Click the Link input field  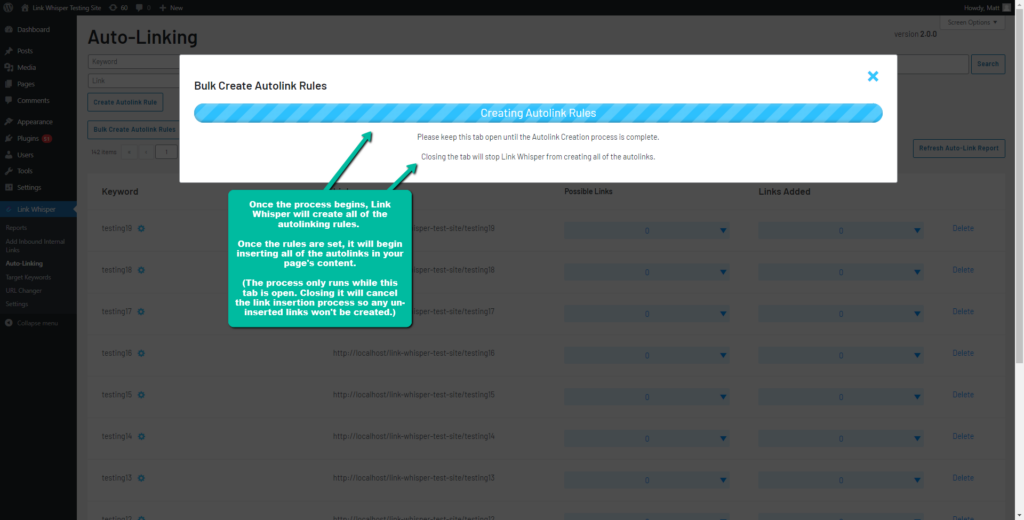coord(134,81)
